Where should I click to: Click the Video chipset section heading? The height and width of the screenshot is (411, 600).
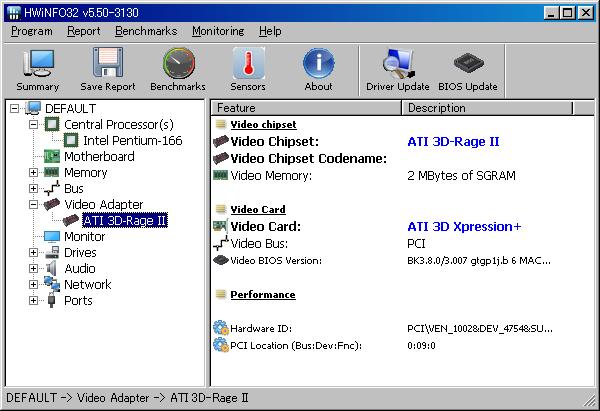coord(263,124)
